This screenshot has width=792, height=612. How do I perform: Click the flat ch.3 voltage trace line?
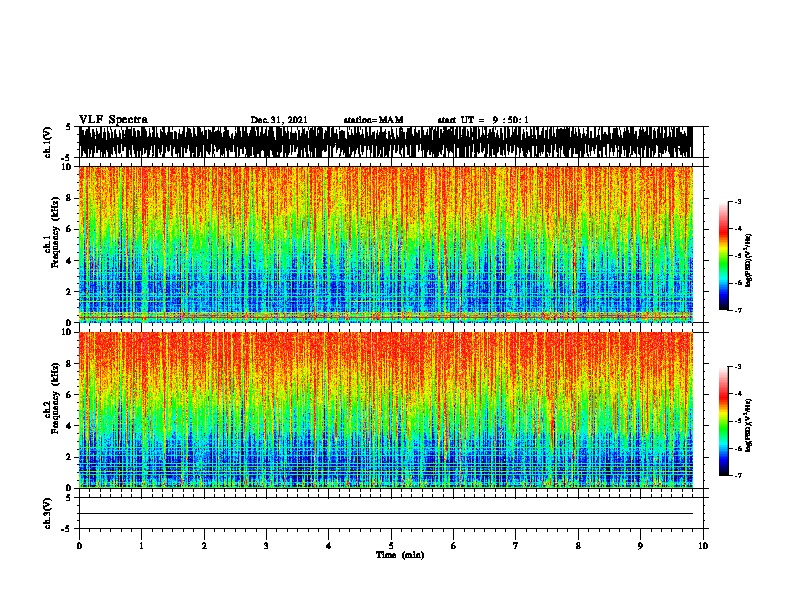point(386,514)
